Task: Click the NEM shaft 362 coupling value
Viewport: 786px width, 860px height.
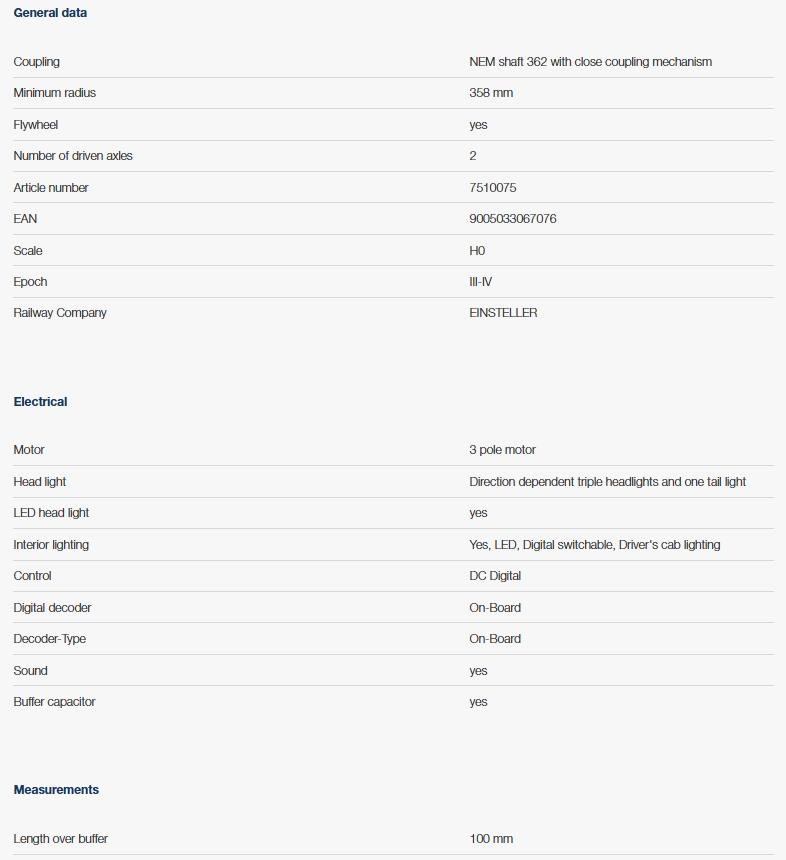Action: 590,62
